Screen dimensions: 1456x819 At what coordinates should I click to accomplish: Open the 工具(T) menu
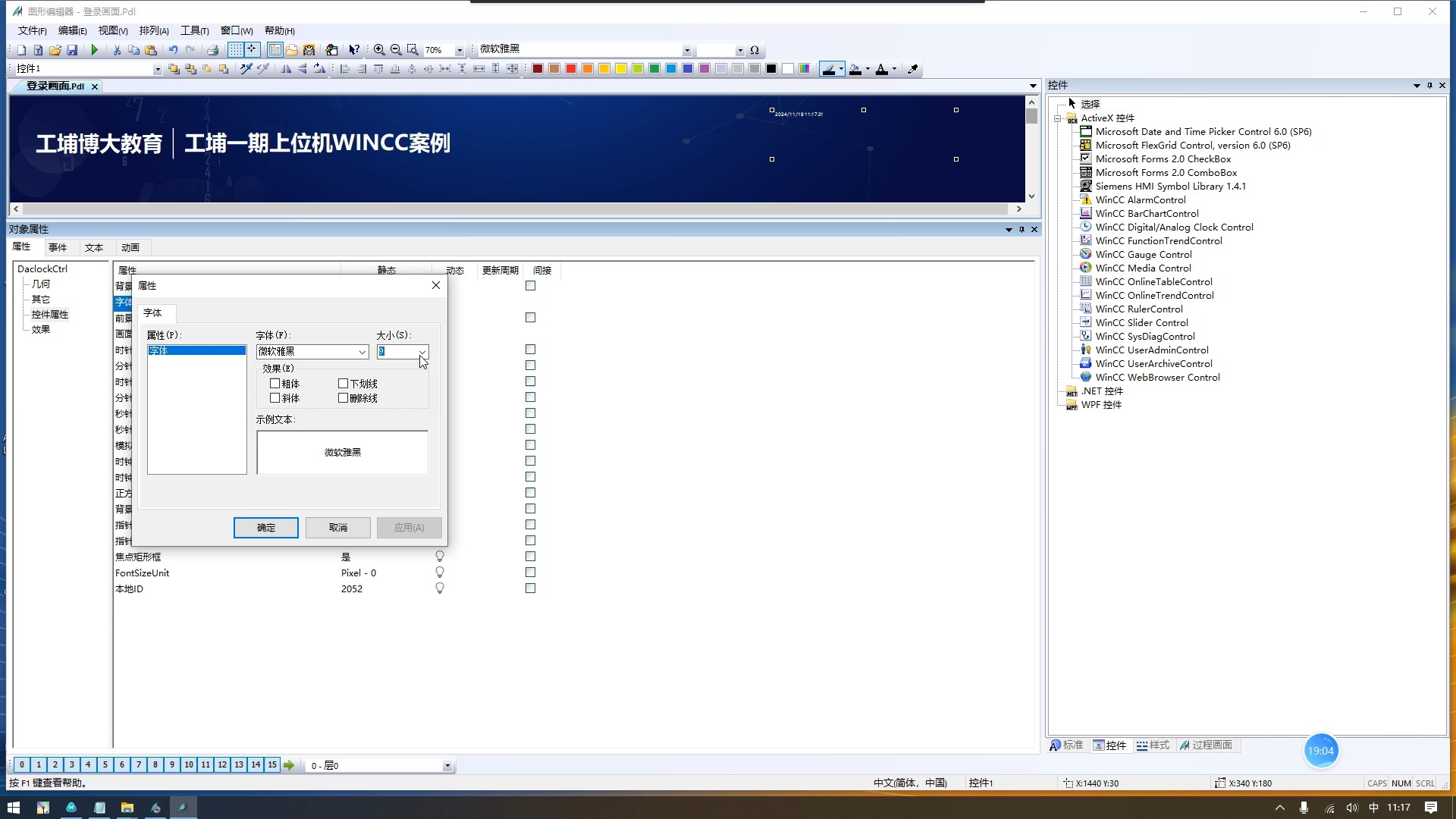click(194, 31)
